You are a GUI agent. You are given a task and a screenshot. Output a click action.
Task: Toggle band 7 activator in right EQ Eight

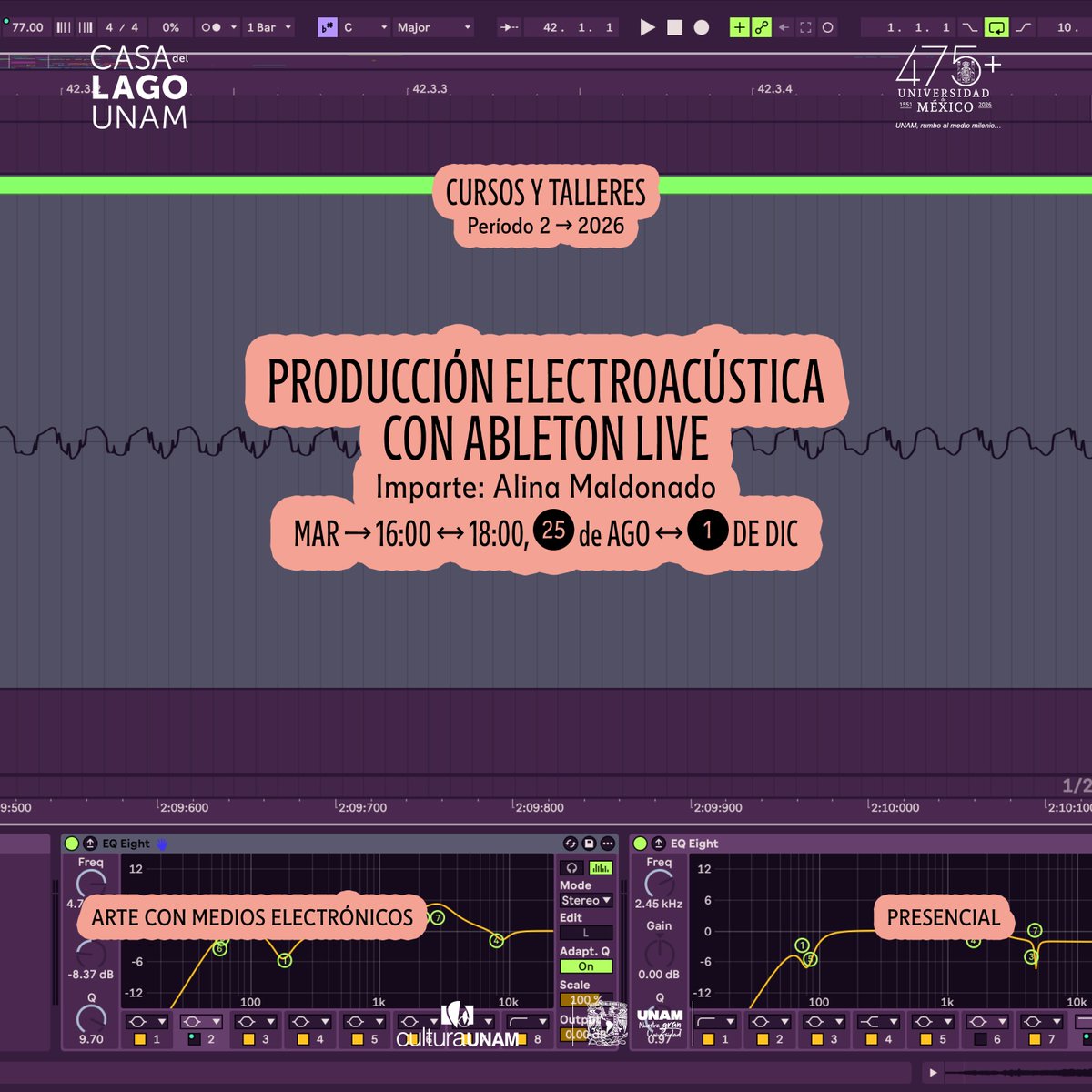pyautogui.click(x=1035, y=1039)
